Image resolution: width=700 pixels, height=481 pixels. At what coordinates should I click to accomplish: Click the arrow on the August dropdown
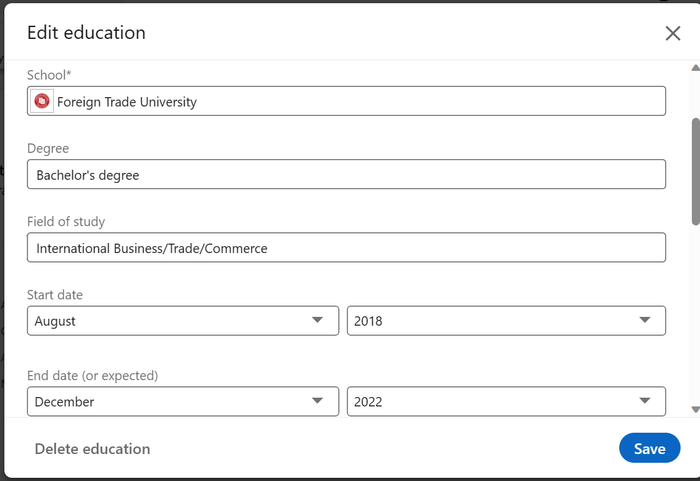(x=317, y=320)
